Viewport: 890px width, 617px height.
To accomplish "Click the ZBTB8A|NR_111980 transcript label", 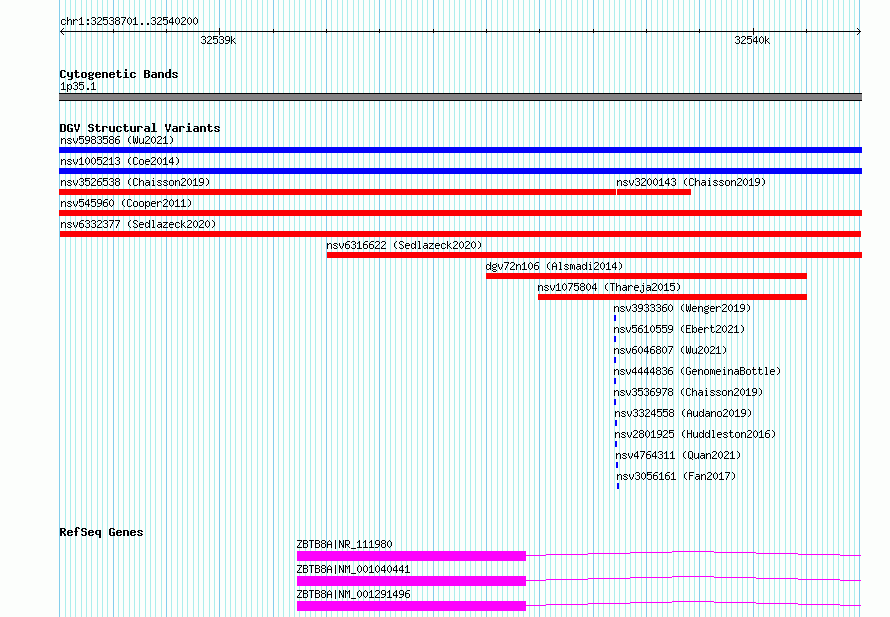I will click(345, 544).
